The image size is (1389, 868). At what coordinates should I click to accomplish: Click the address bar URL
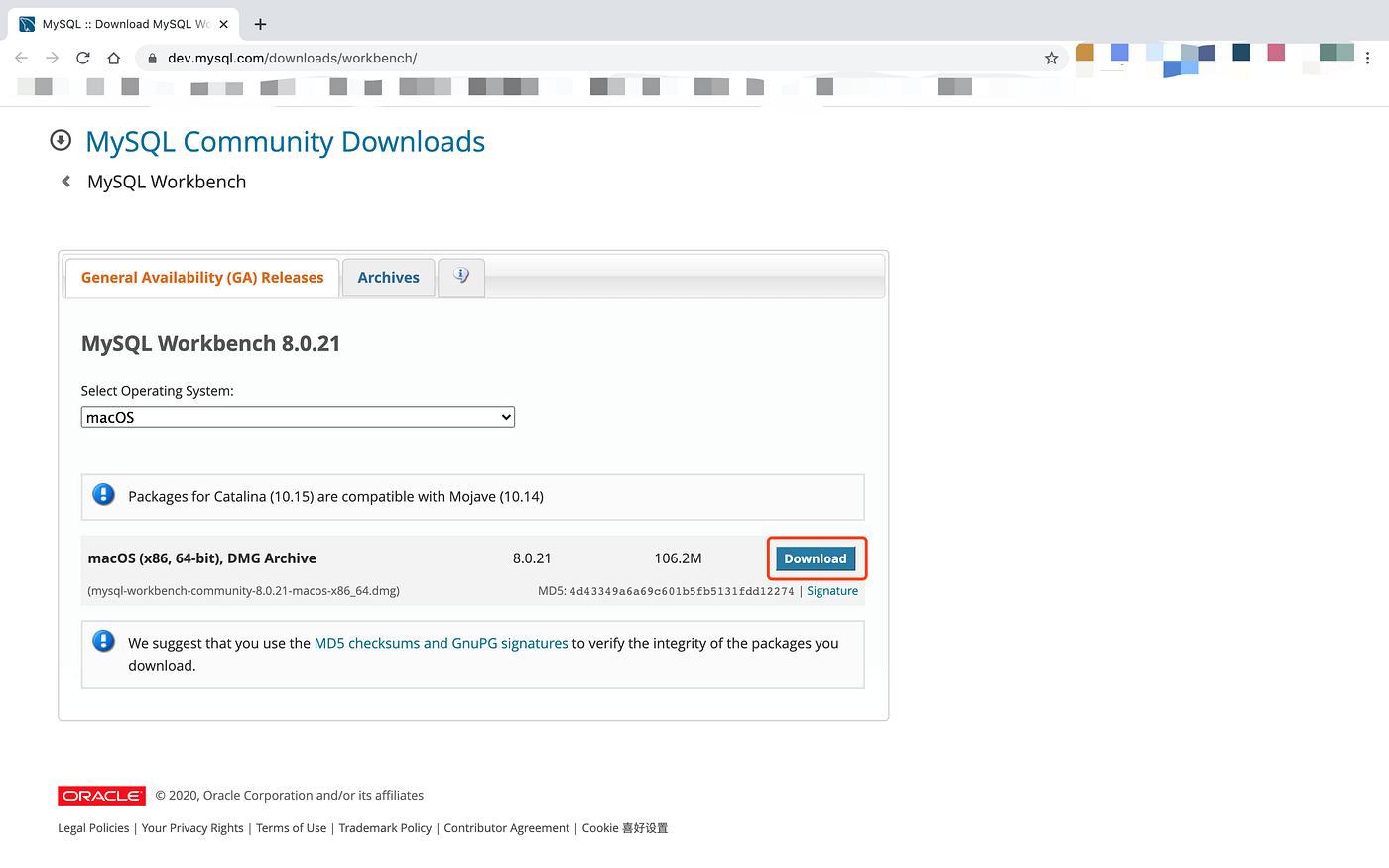(292, 59)
